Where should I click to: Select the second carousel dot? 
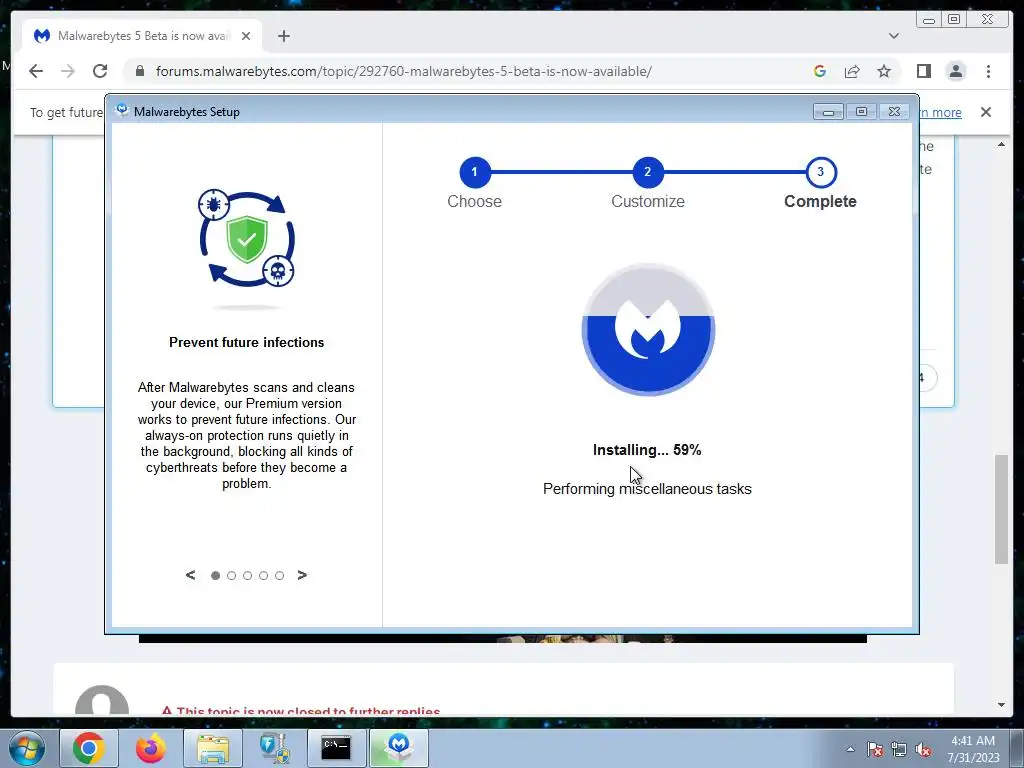[x=231, y=575]
